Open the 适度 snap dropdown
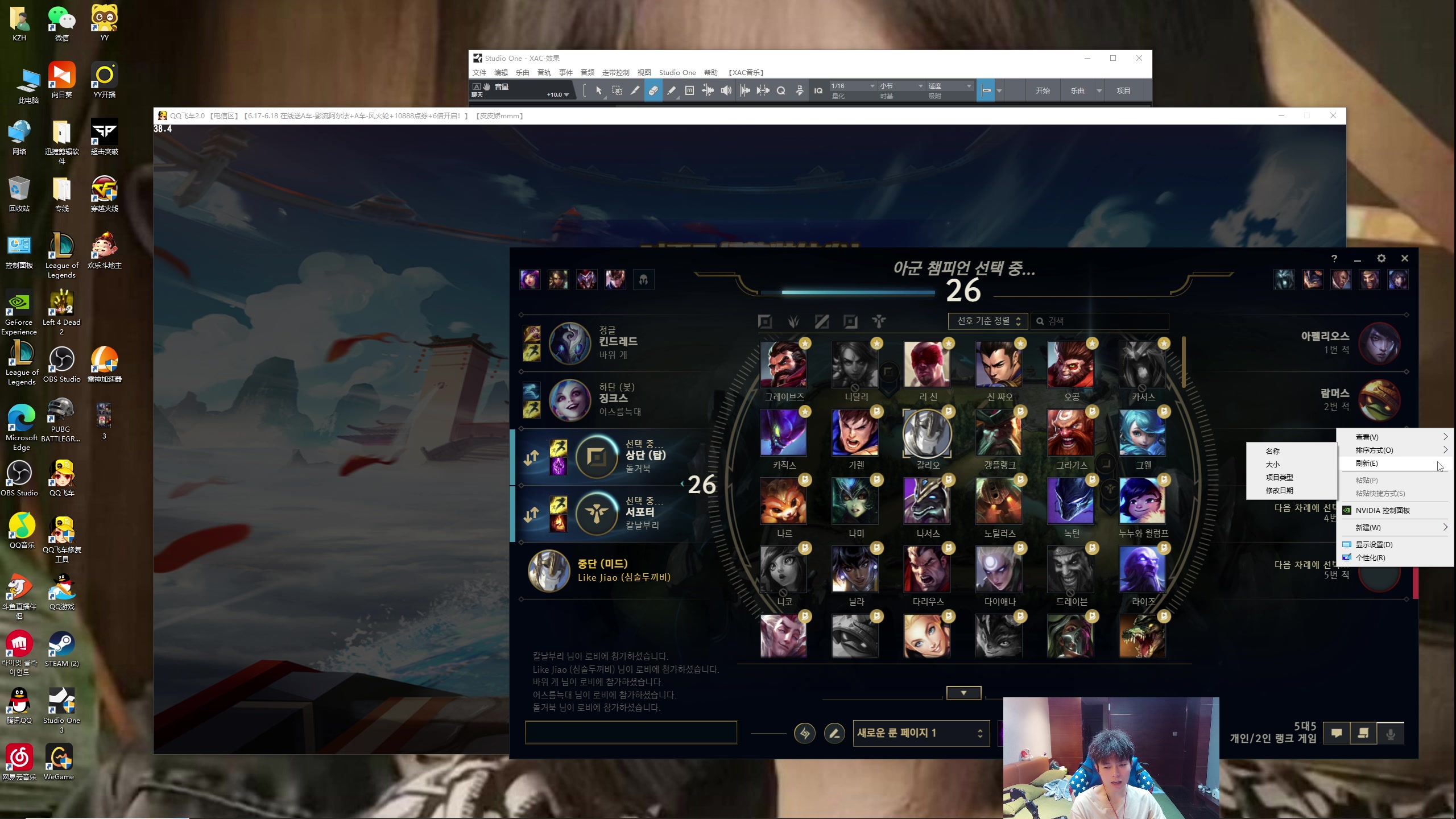 [950, 86]
